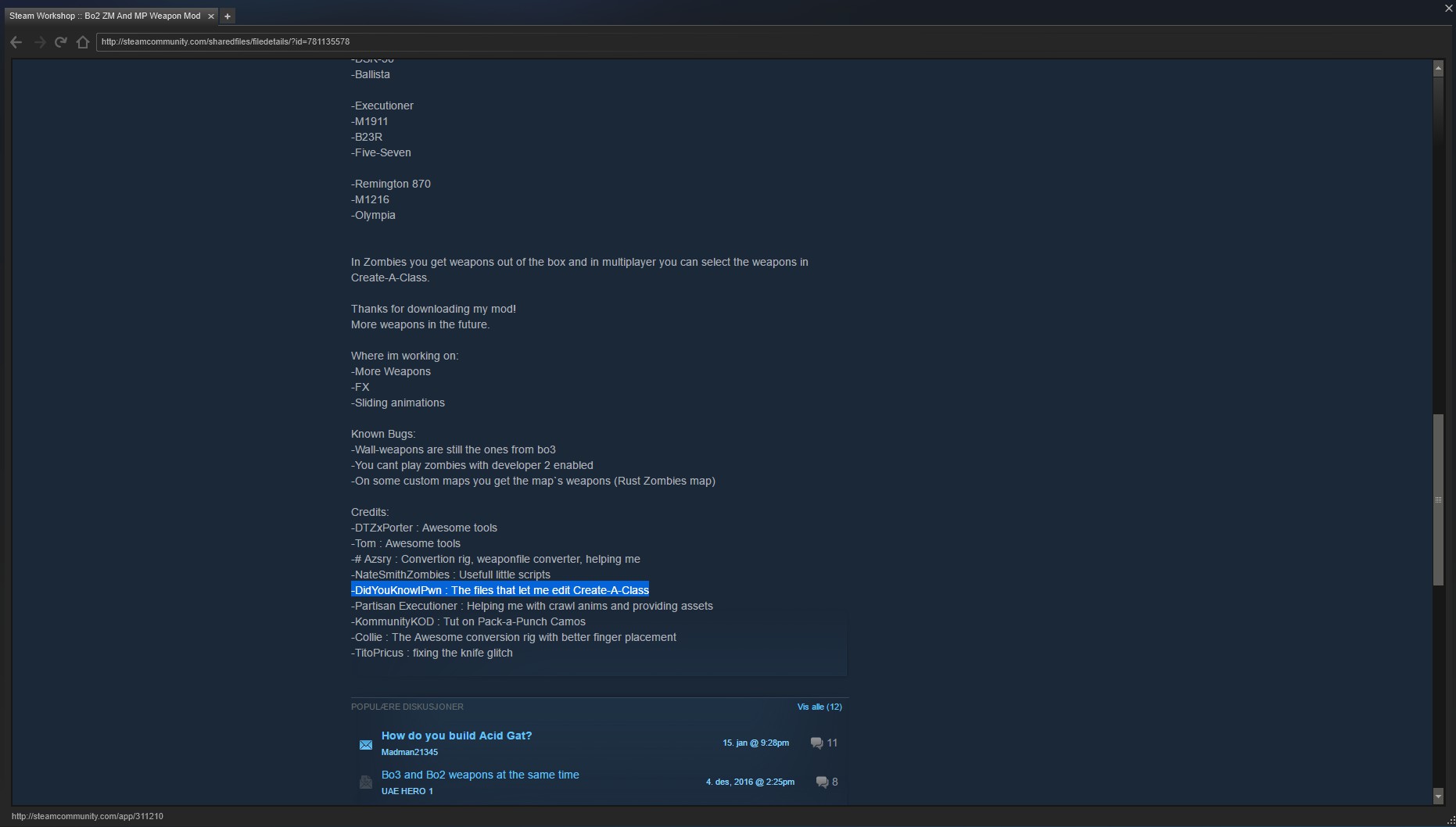Click the envelope icon beside Acid Gat discussion
The height and width of the screenshot is (827, 1456).
tap(366, 745)
